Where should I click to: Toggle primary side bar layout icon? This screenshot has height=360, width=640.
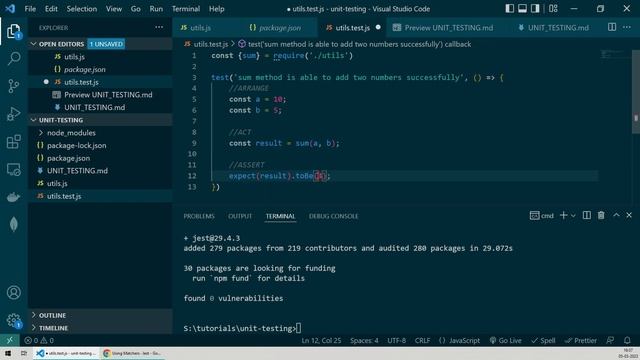(509, 9)
